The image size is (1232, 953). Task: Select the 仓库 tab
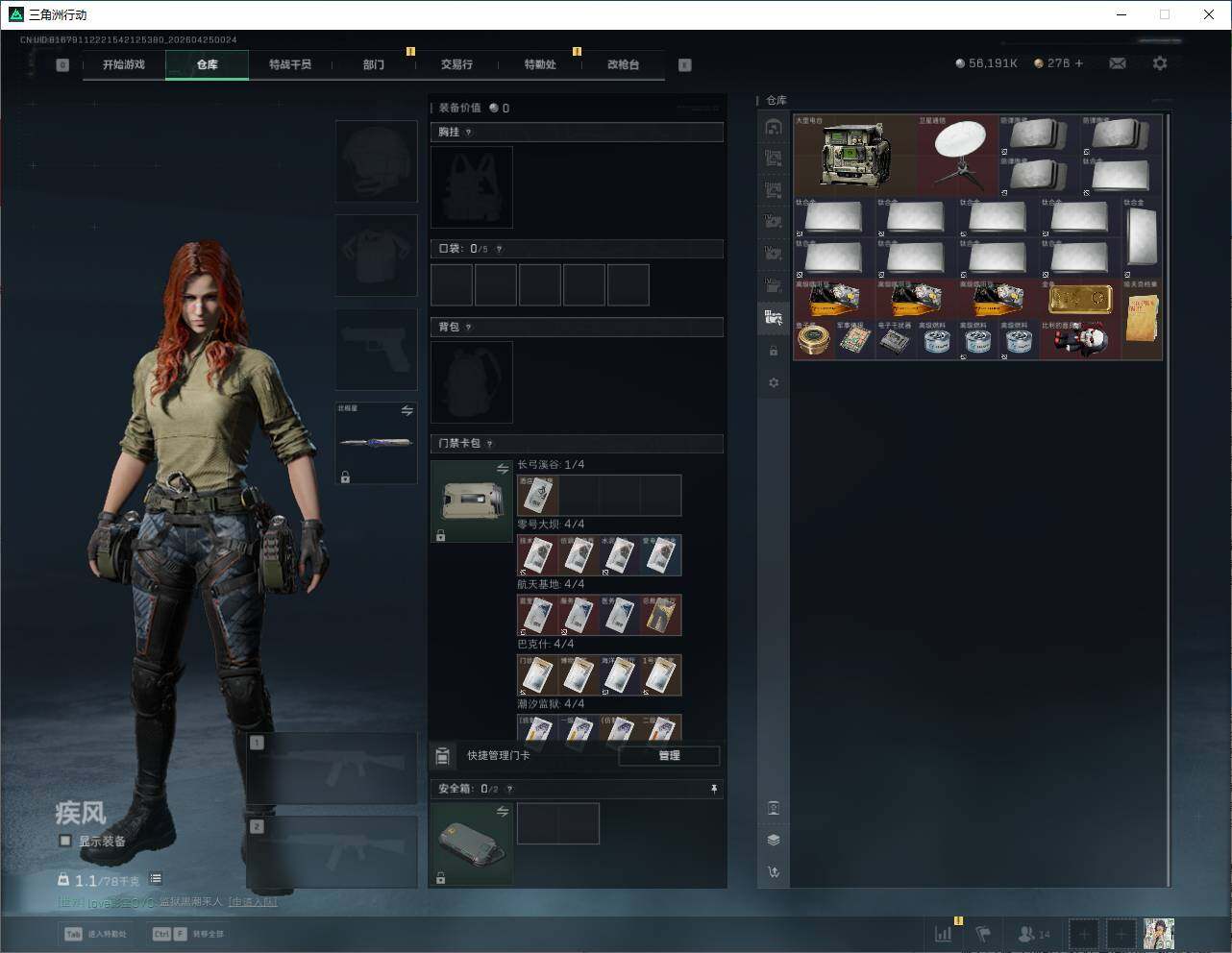[208, 64]
